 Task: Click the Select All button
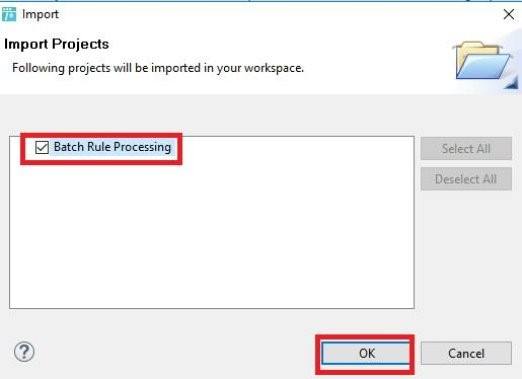point(466,149)
